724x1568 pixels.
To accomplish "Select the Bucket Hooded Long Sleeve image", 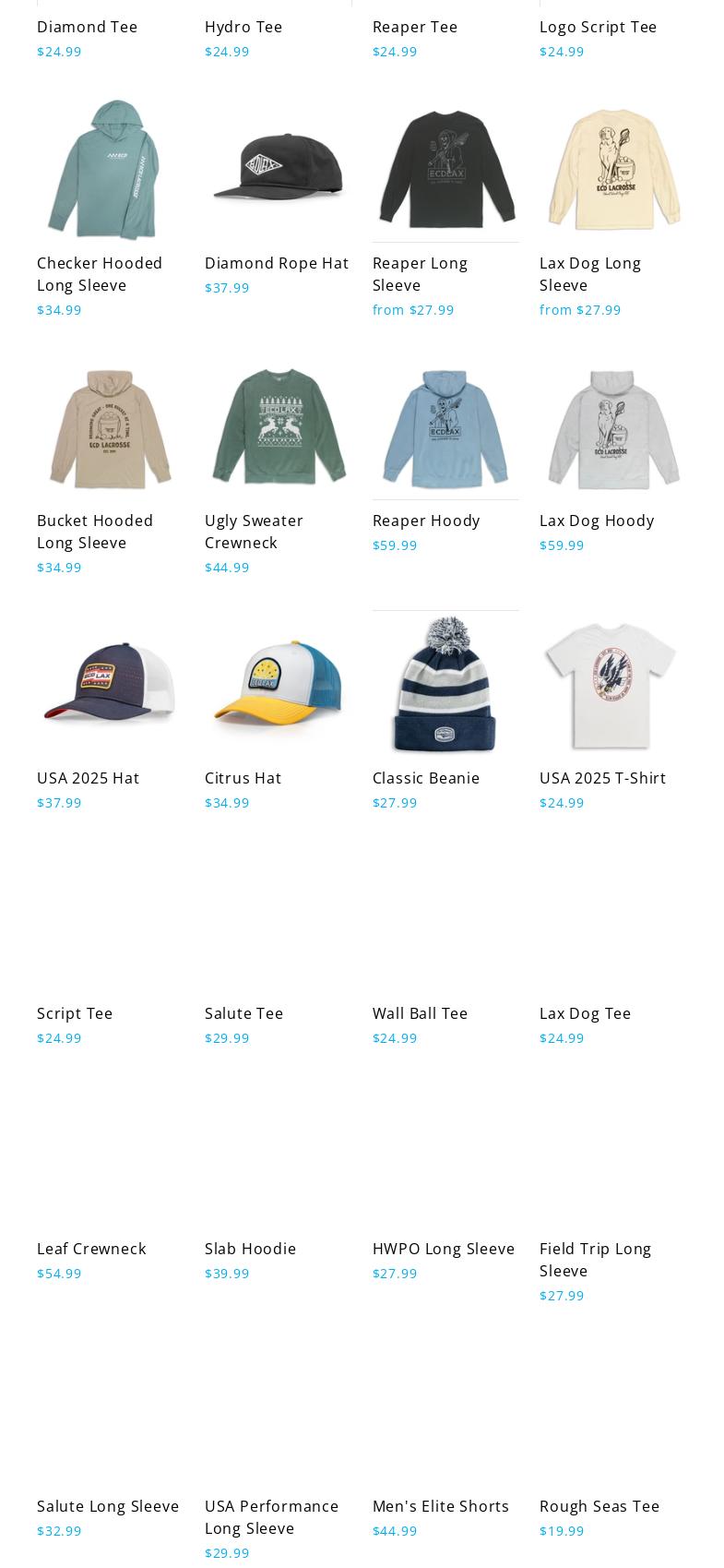I will [110, 426].
